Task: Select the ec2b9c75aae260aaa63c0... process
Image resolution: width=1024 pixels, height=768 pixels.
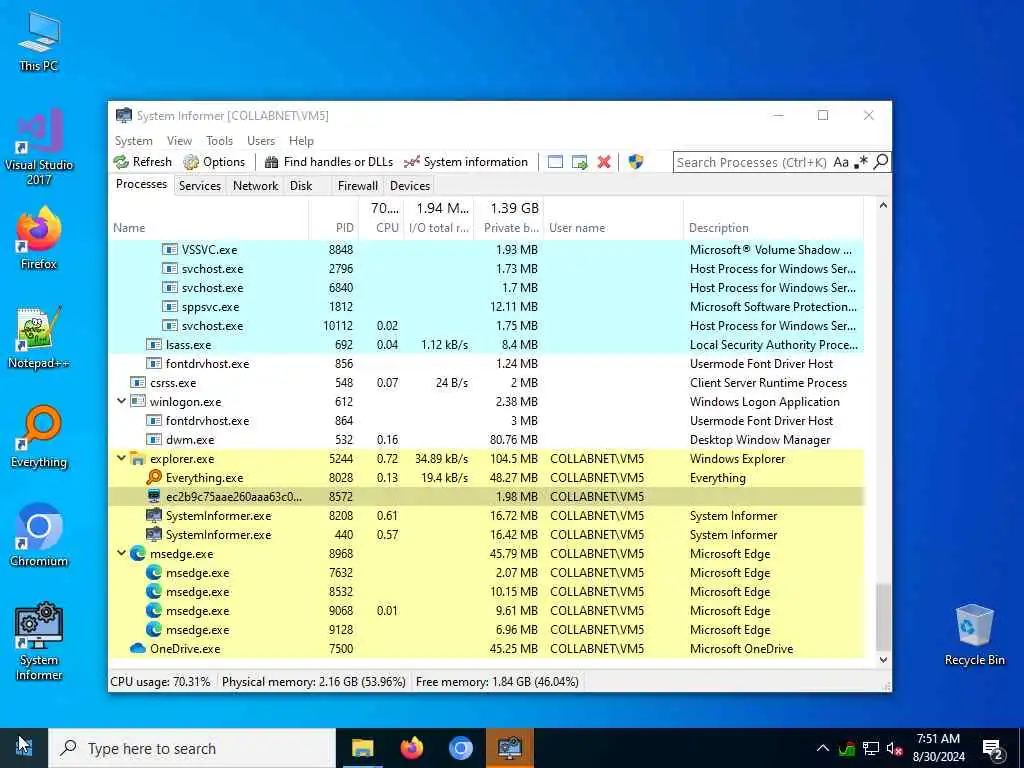Action: click(x=486, y=496)
